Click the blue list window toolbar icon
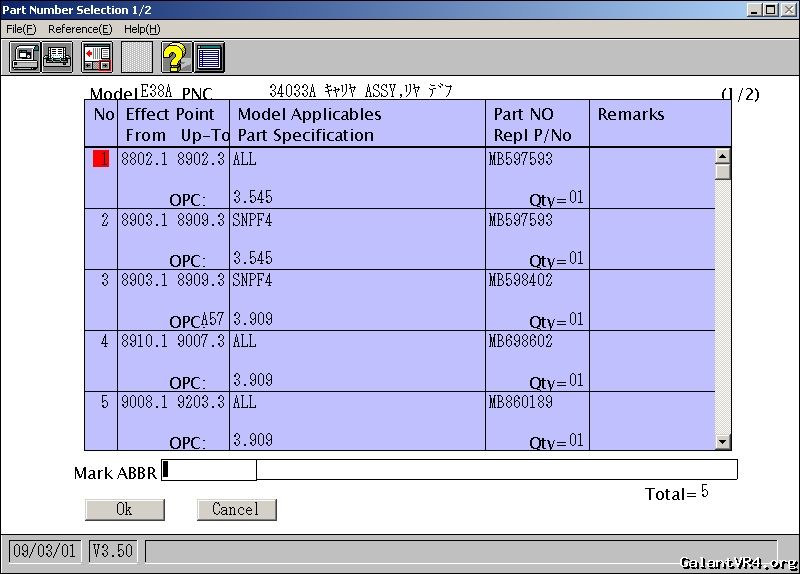This screenshot has height=574, width=800. 209,57
